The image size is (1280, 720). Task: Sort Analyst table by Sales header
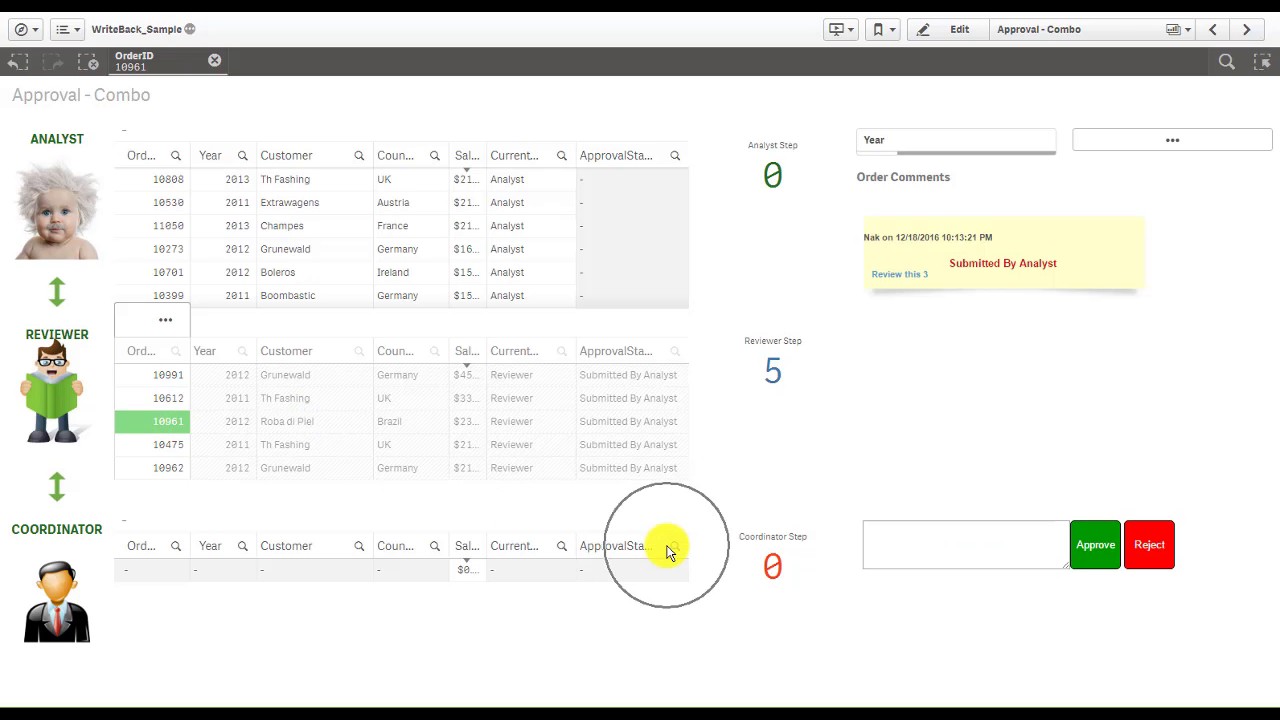coord(466,156)
